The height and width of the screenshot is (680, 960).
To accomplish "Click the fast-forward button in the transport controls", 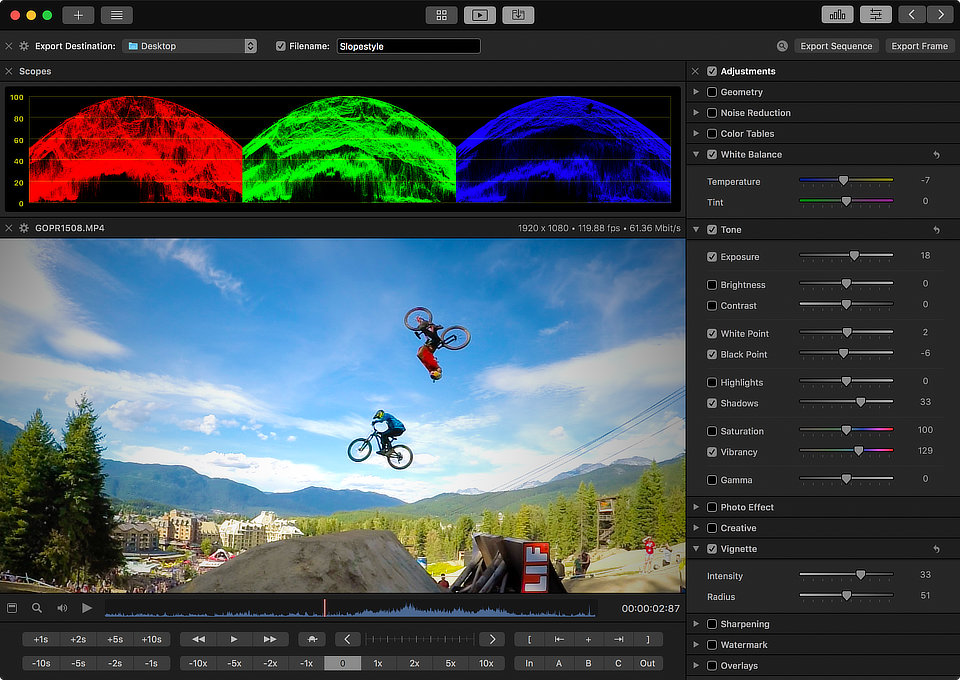I will (270, 639).
